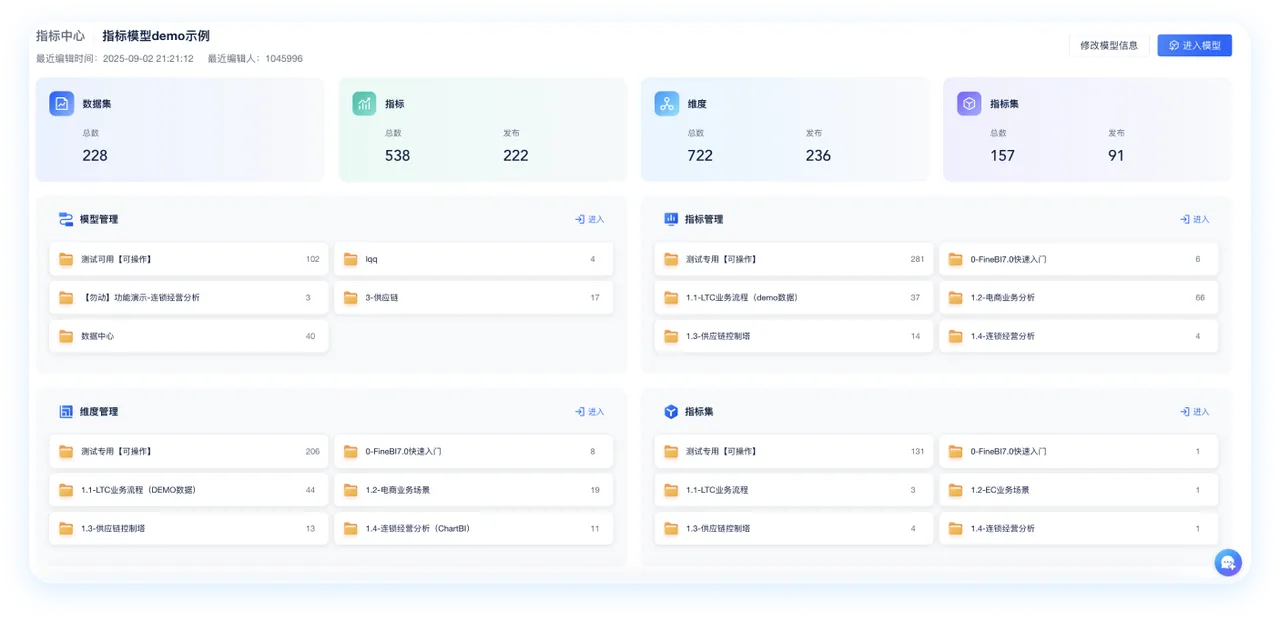Click 指标 total value 538

[x=397, y=155]
